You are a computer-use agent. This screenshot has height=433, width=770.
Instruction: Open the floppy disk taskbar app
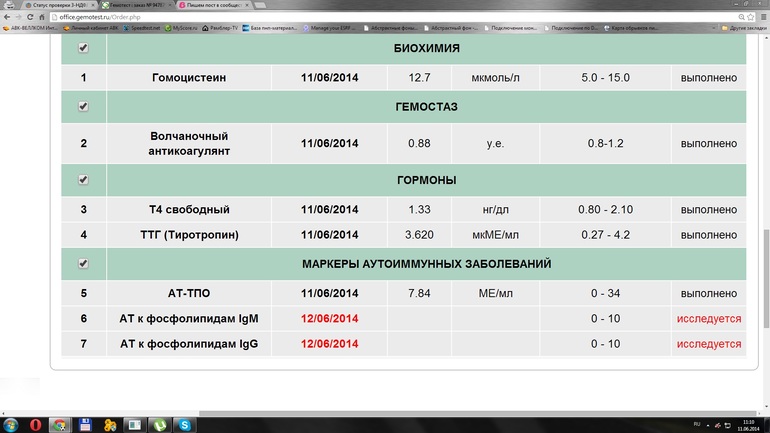coord(85,425)
